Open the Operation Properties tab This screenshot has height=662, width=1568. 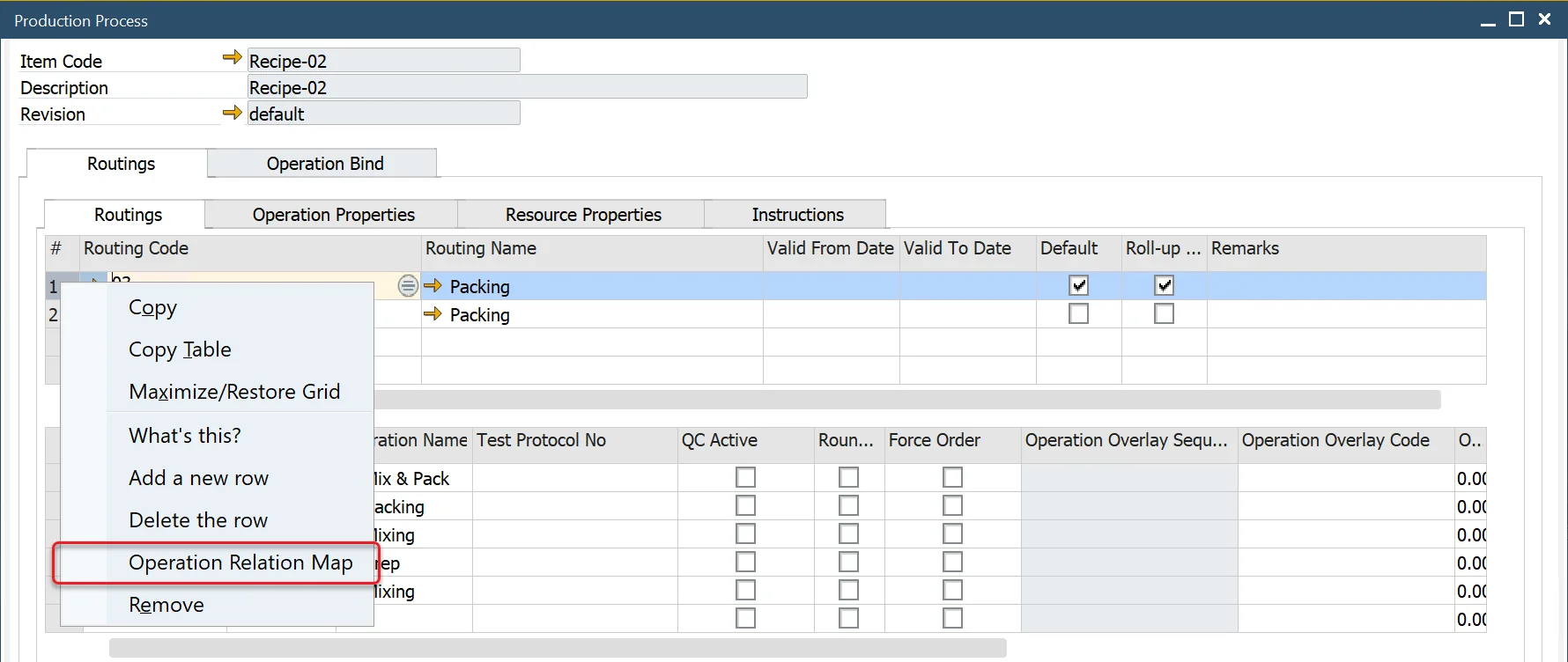click(x=333, y=215)
